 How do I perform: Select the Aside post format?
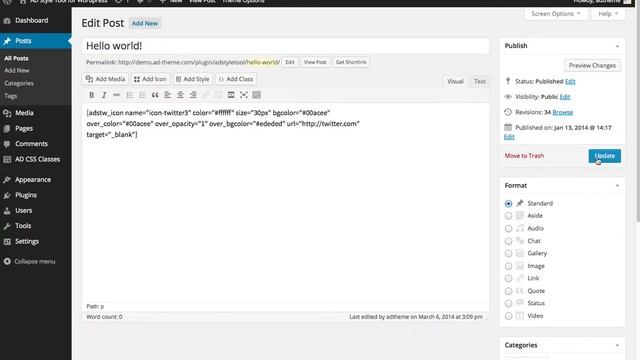[x=508, y=216]
